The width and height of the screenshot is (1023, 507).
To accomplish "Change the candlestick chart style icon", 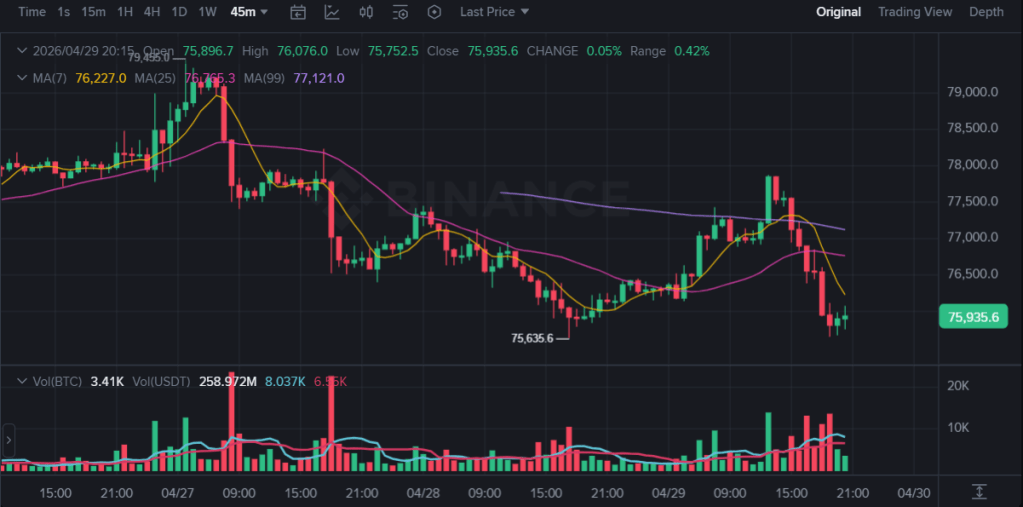I will (x=366, y=12).
